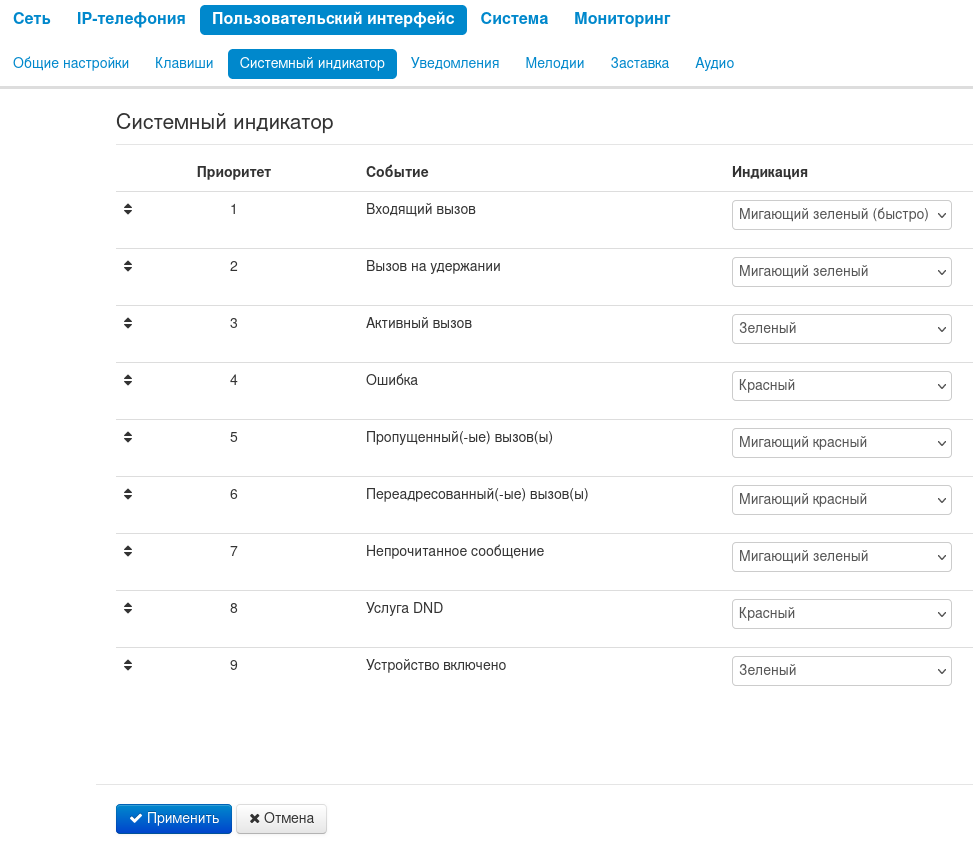
Task: Click the sort handle icon for priority 1
Action: 128,210
